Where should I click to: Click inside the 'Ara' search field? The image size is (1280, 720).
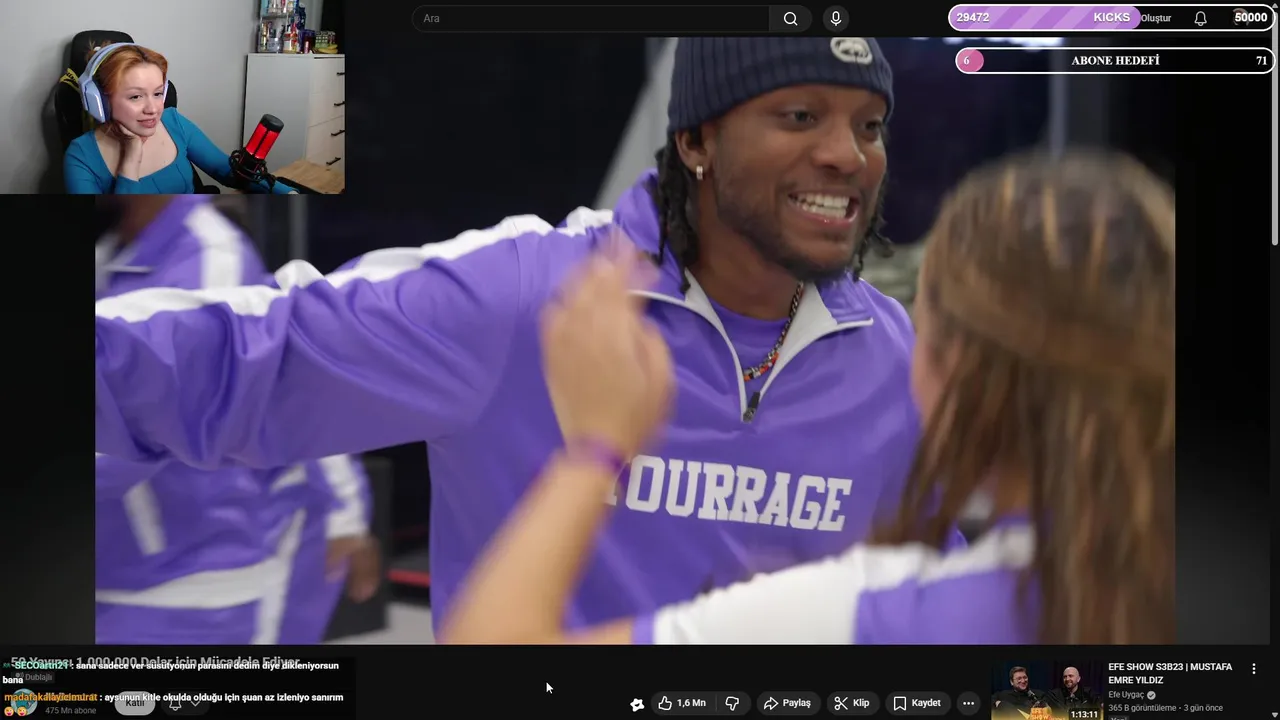point(590,18)
